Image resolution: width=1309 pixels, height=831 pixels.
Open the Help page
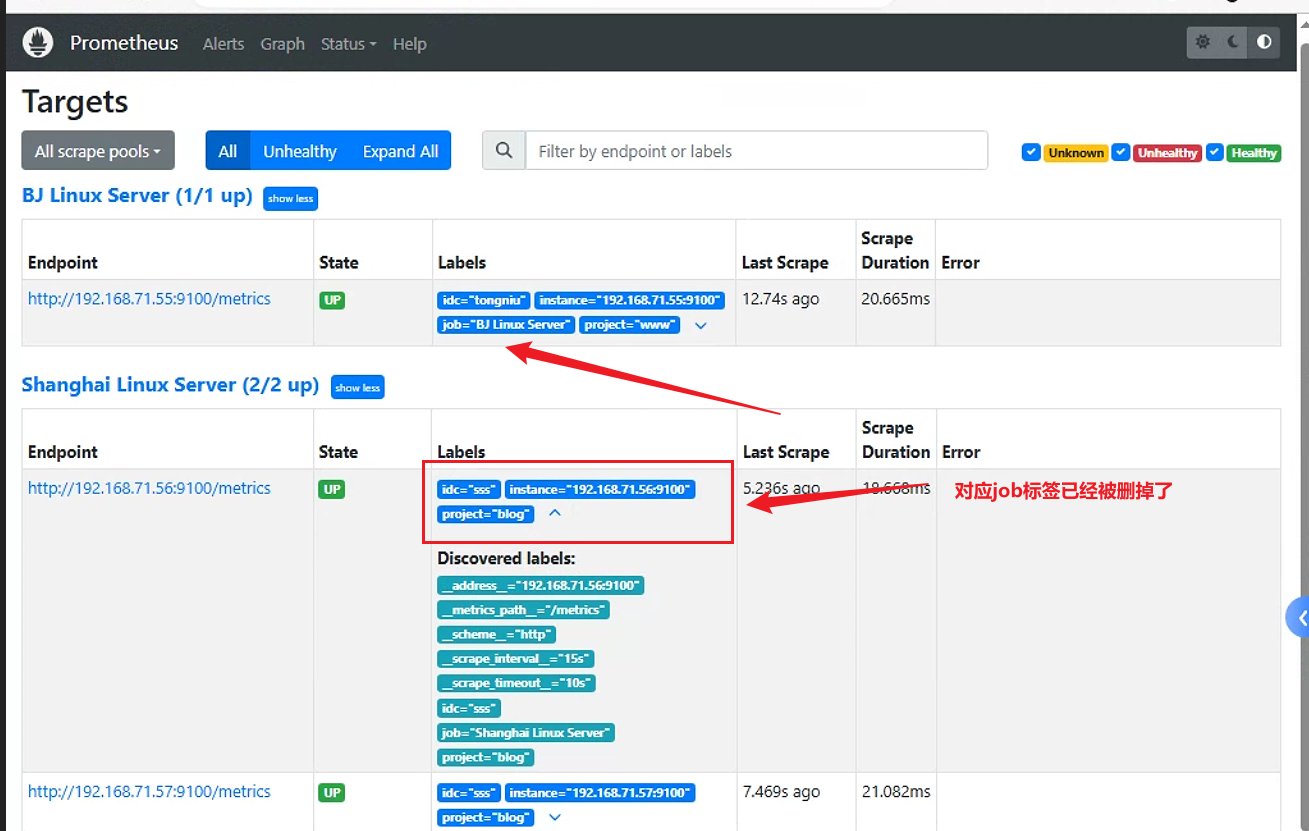[409, 44]
